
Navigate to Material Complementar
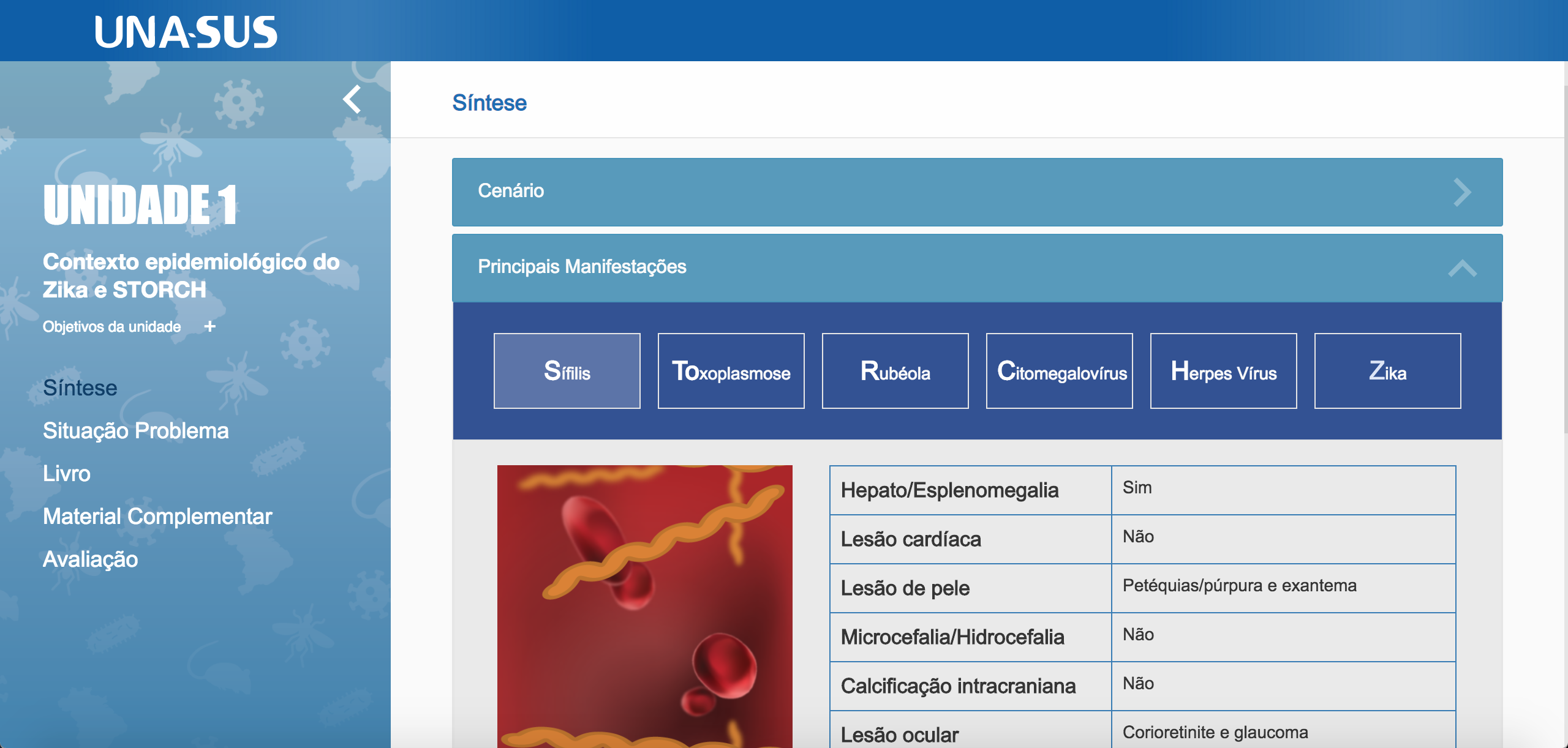click(157, 516)
